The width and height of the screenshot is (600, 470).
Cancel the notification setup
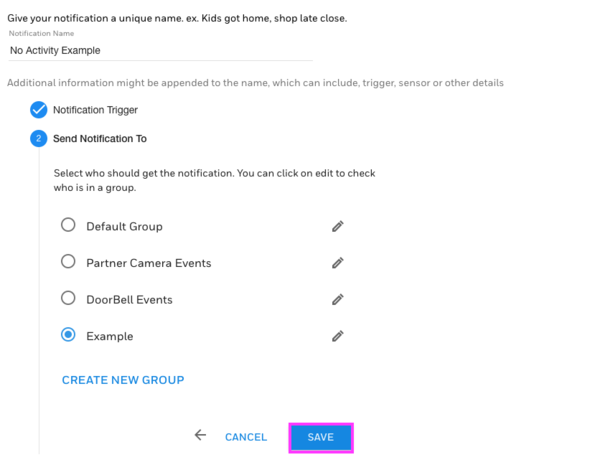pyautogui.click(x=246, y=437)
